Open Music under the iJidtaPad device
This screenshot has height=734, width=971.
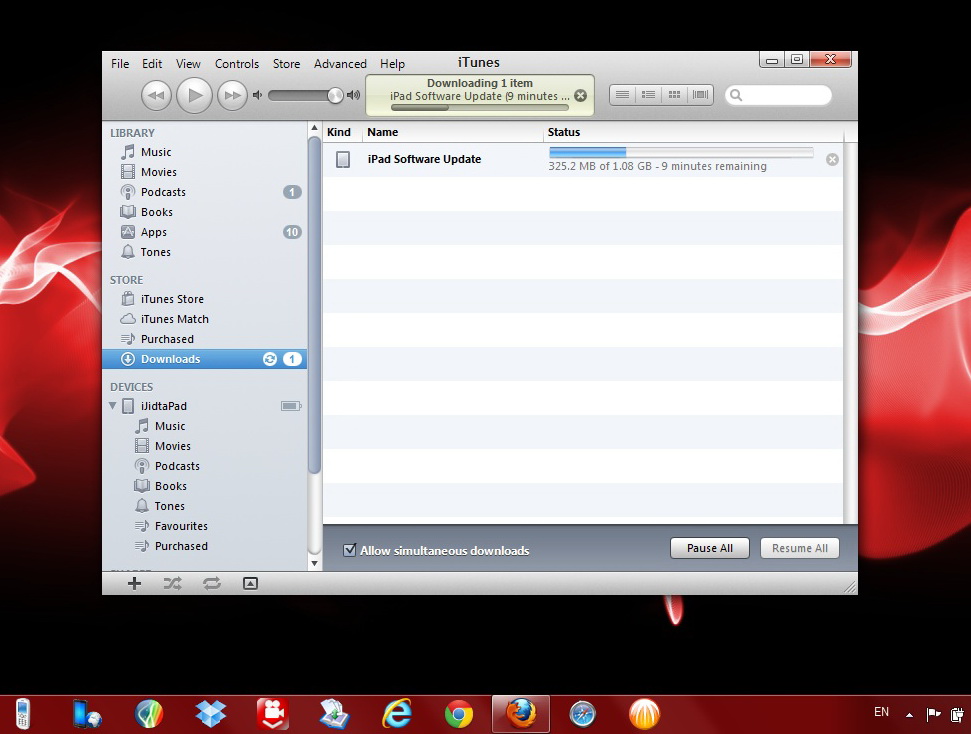point(204,426)
